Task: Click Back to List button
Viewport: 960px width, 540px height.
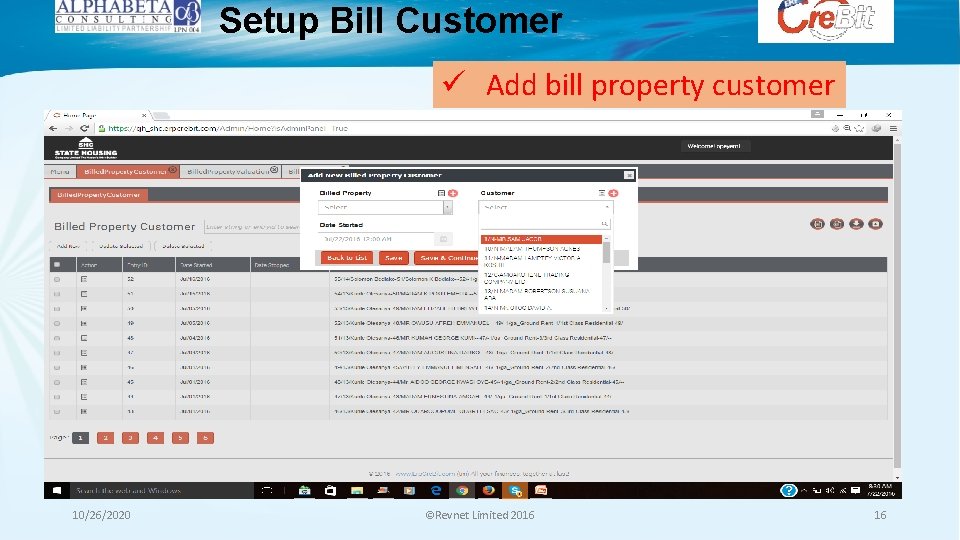Action: pos(347,258)
